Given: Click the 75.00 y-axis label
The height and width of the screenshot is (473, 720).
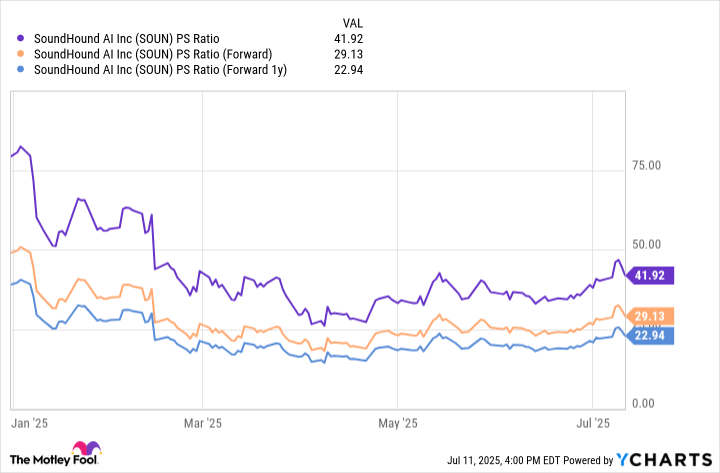Looking at the screenshot, I should (647, 166).
